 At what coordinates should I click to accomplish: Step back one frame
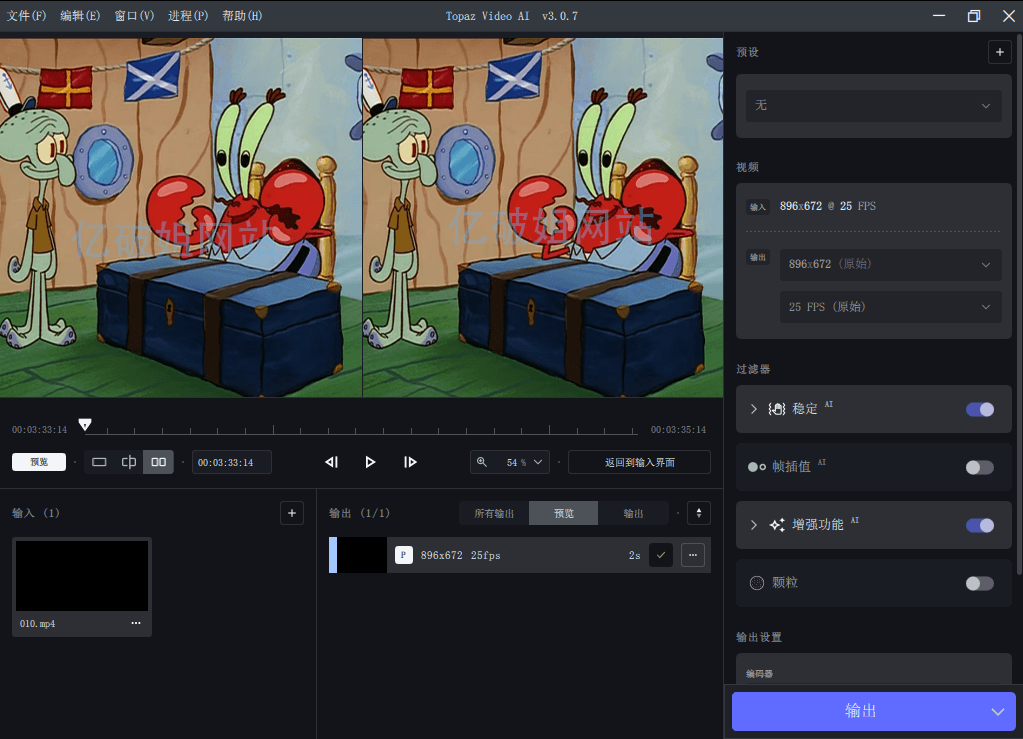pyautogui.click(x=331, y=462)
